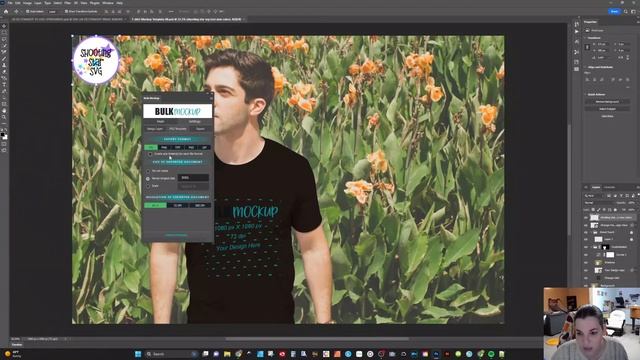Open the Settings tab in Bulk Mockup
Image resolution: width=640 pixels, height=360 pixels.
[195, 122]
